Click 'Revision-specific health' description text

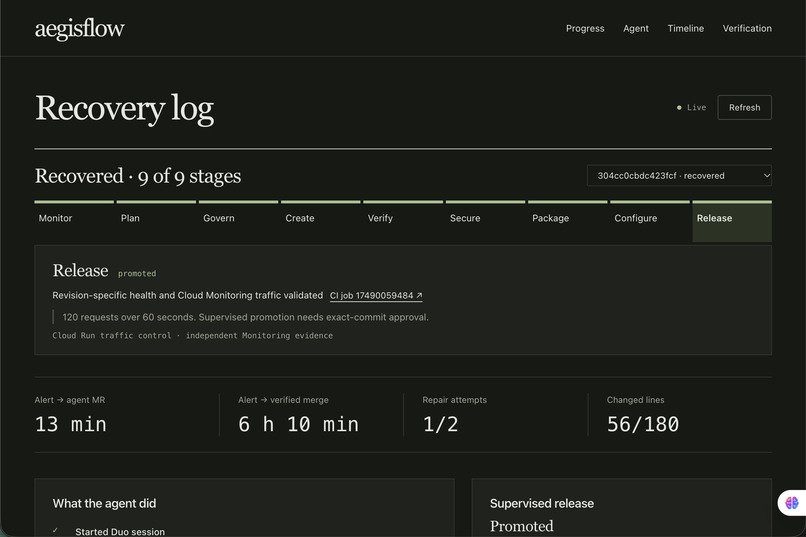click(188, 295)
